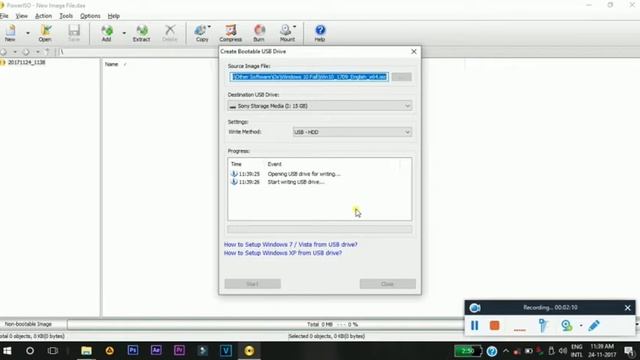Click the Non-bootable Image status label
Image resolution: width=640 pixels, height=360 pixels.
(x=28, y=324)
